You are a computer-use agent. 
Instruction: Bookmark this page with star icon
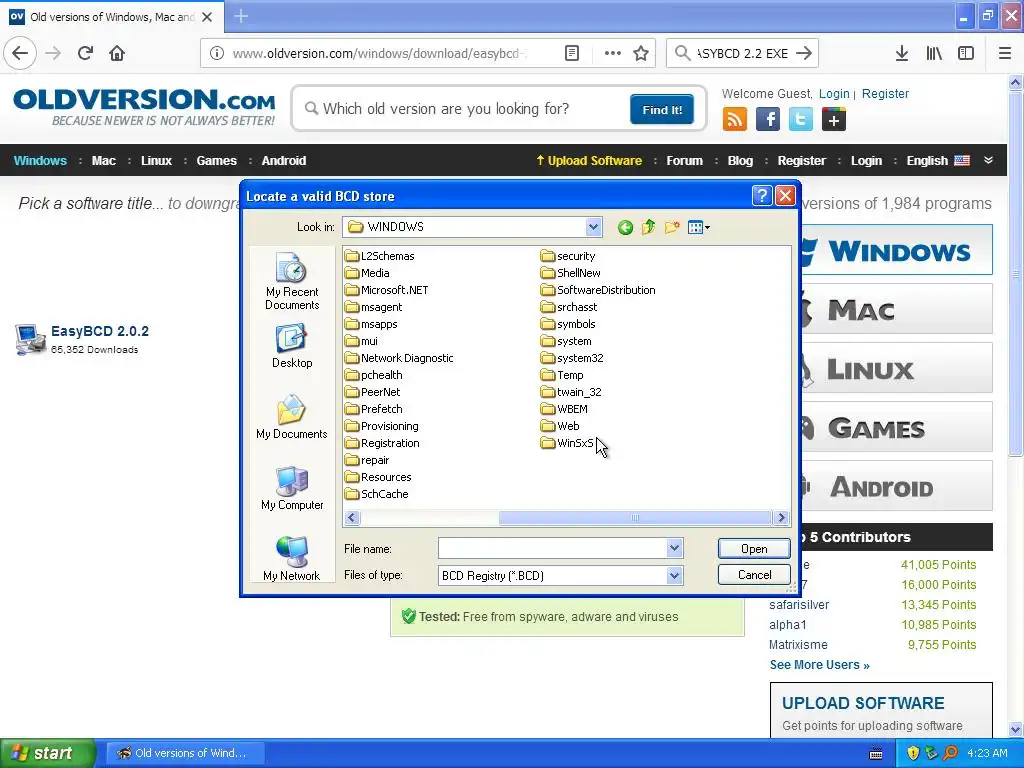(641, 54)
